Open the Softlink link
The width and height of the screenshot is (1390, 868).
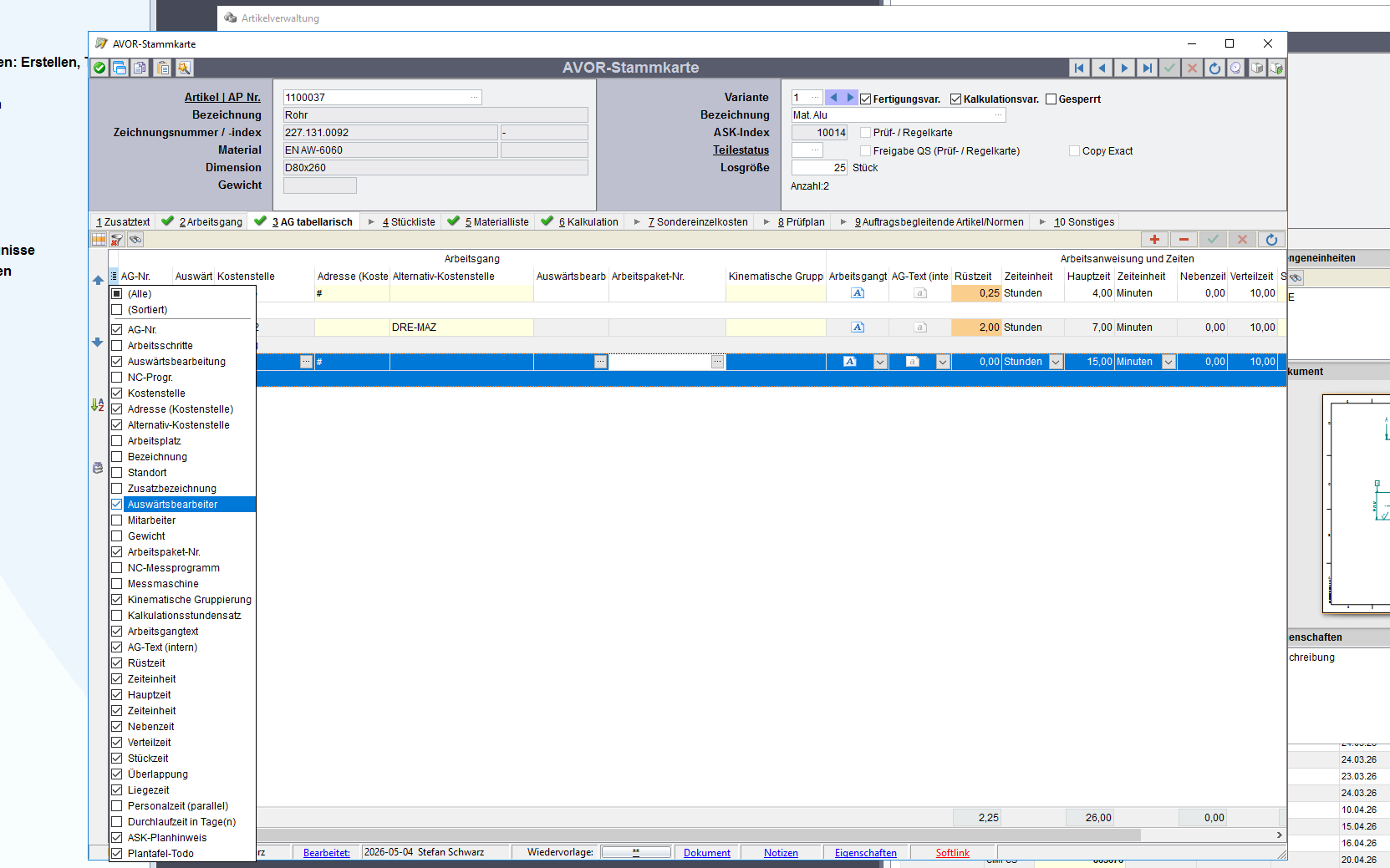[x=952, y=853]
